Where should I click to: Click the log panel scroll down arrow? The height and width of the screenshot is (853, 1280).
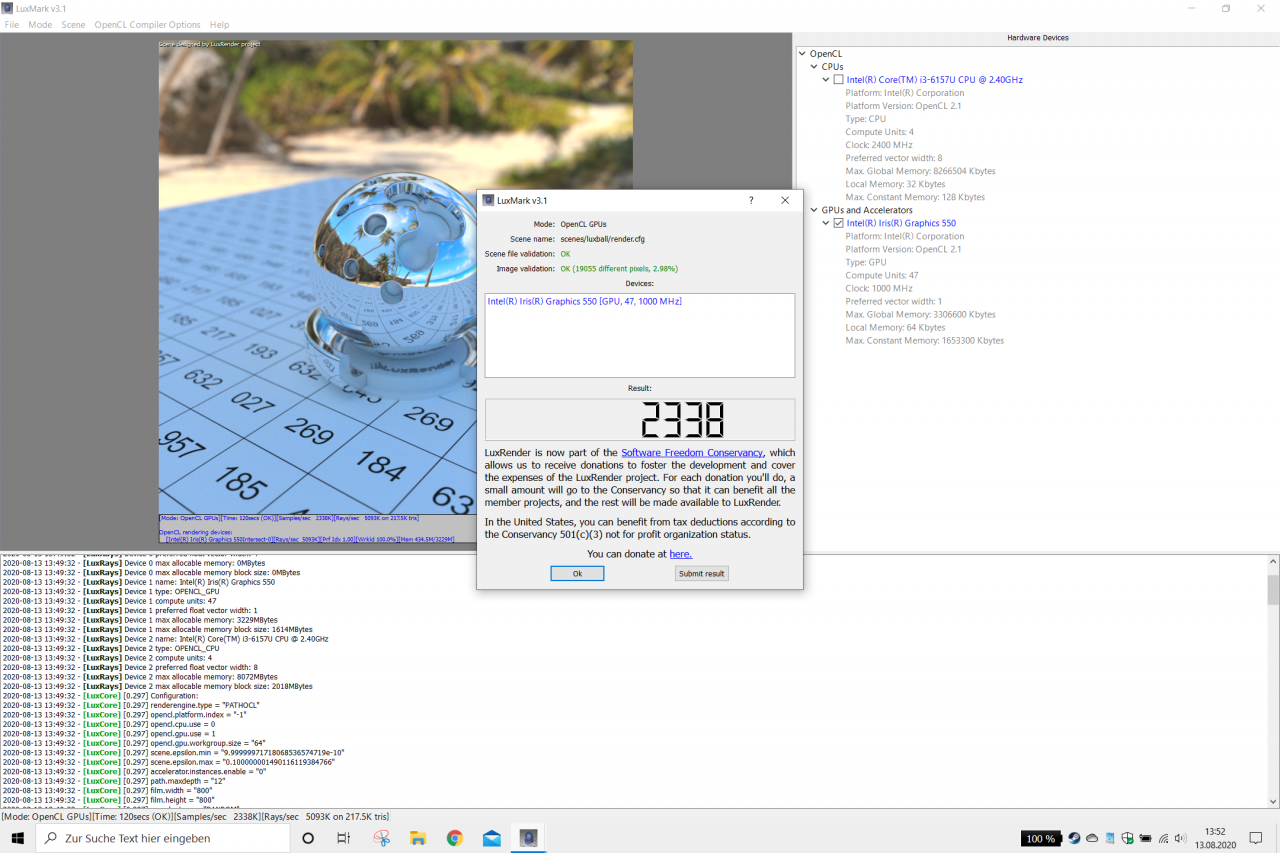(1273, 801)
